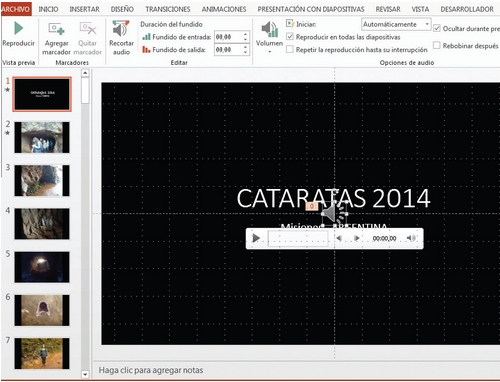The width and height of the screenshot is (500, 382).
Task: Select the speaker audio icon on slide
Action: (334, 214)
